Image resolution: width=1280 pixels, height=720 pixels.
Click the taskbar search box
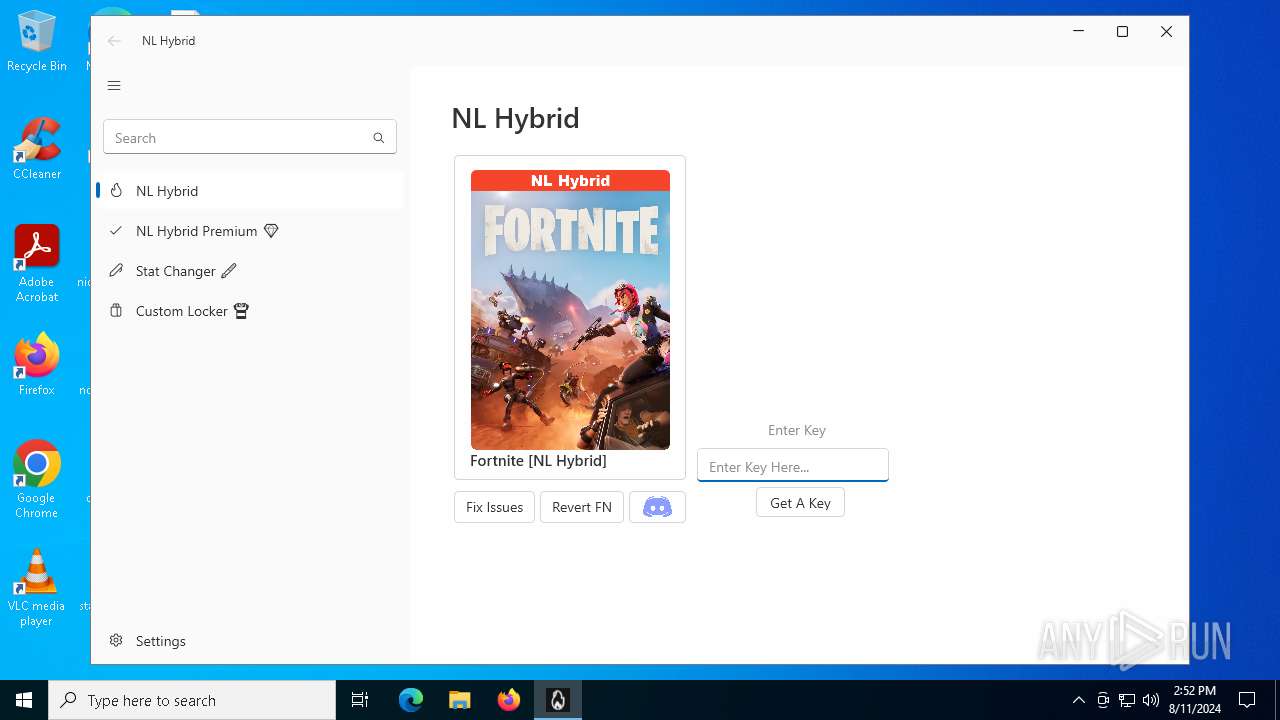(192, 700)
